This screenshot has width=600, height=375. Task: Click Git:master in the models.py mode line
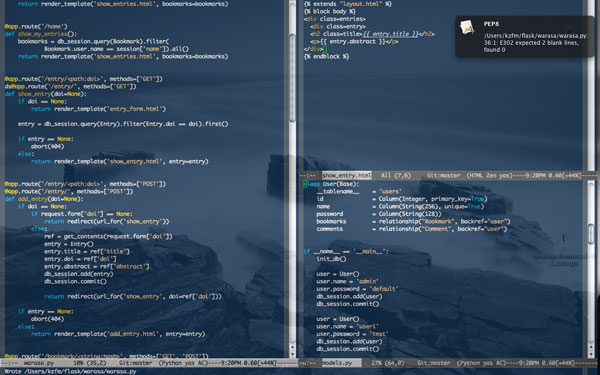(434, 363)
